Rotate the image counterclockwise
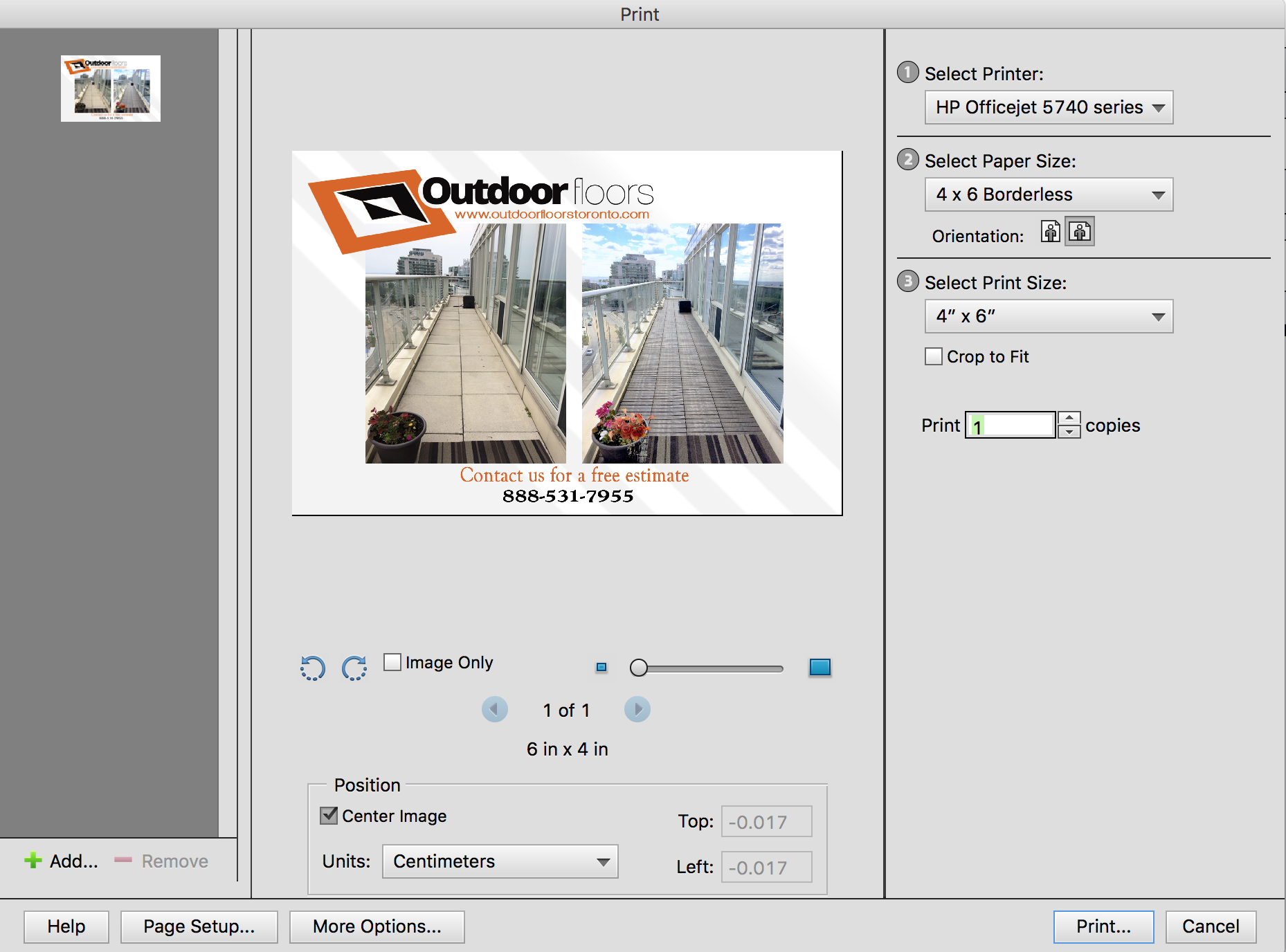The height and width of the screenshot is (952, 1286). 313,668
